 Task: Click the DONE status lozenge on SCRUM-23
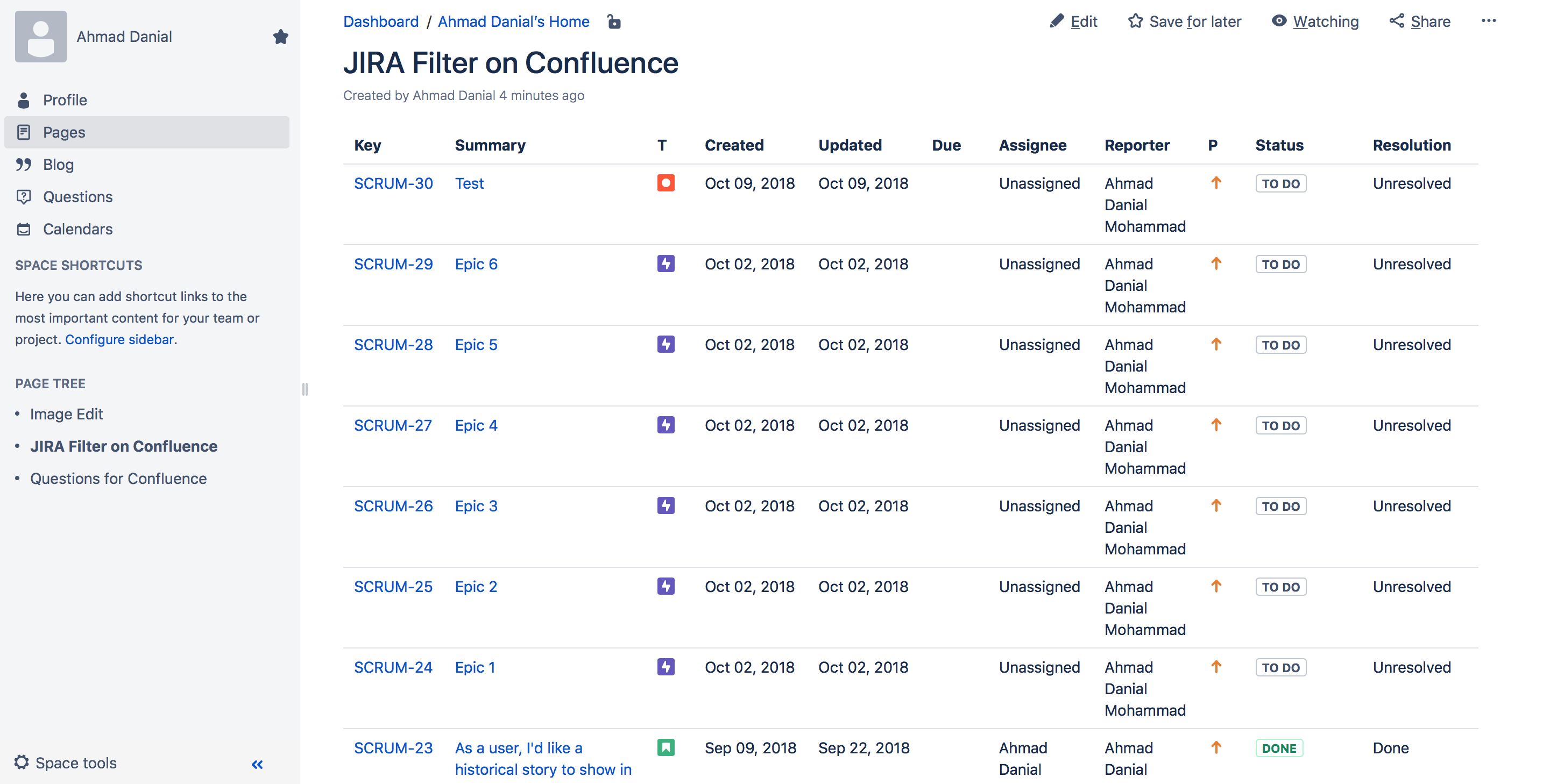(1280, 747)
